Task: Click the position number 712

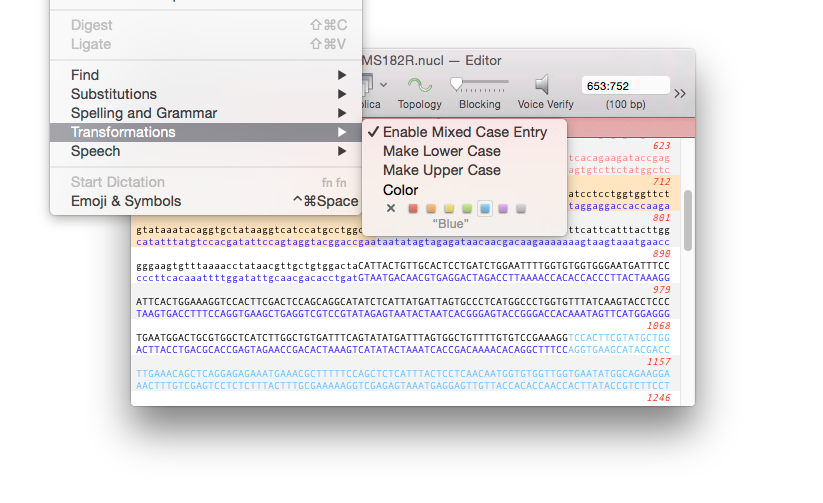Action: [661, 182]
